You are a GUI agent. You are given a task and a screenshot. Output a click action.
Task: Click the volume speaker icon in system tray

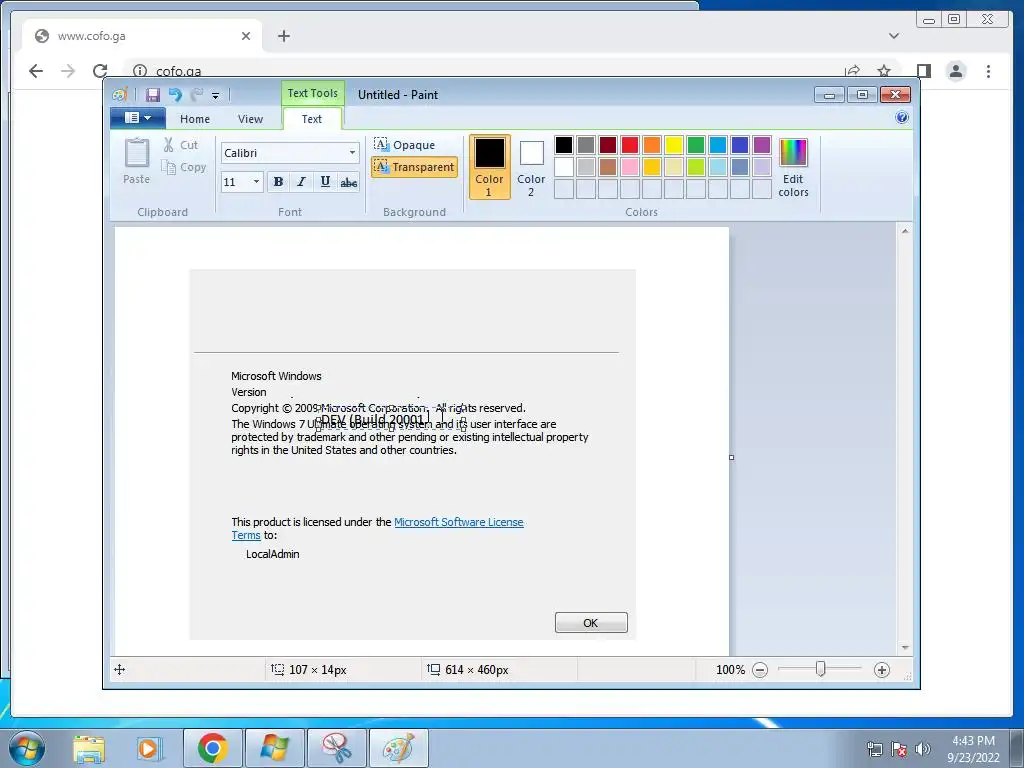923,748
